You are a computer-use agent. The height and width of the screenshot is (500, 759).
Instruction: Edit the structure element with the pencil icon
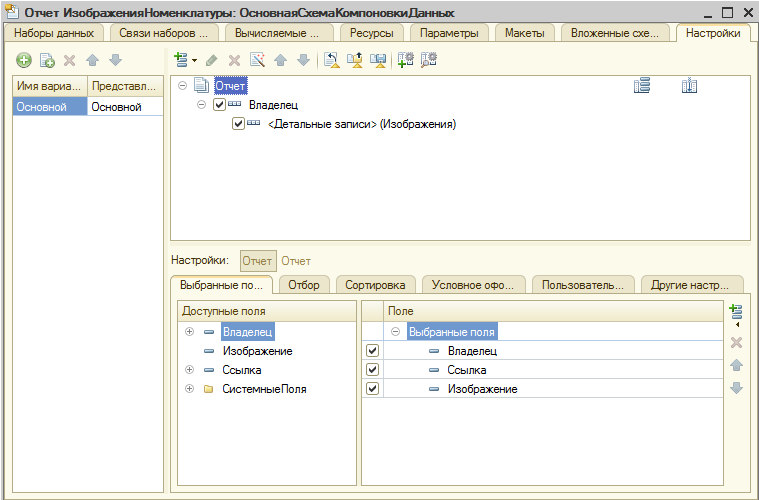pos(212,60)
